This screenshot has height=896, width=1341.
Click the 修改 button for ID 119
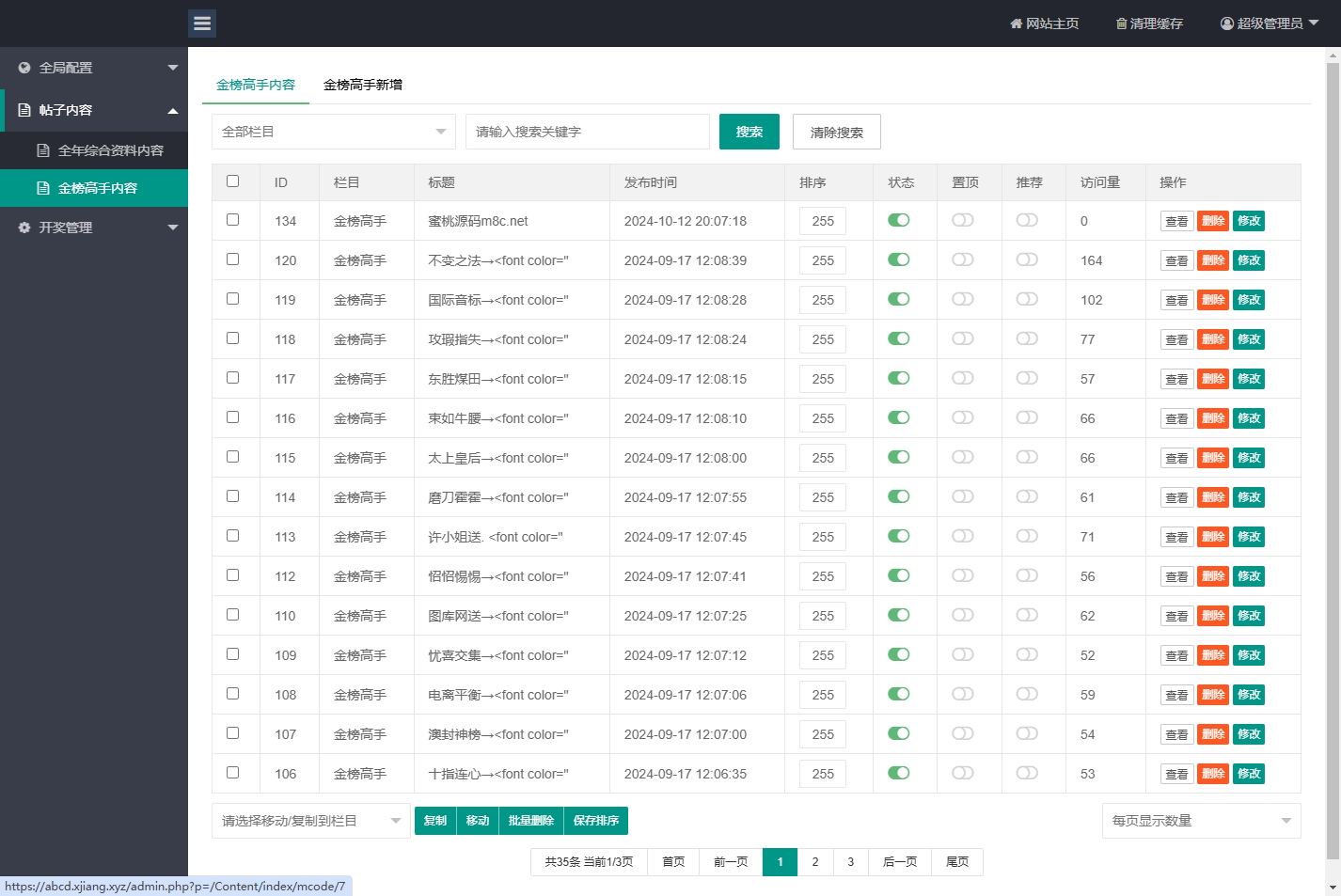tap(1249, 300)
